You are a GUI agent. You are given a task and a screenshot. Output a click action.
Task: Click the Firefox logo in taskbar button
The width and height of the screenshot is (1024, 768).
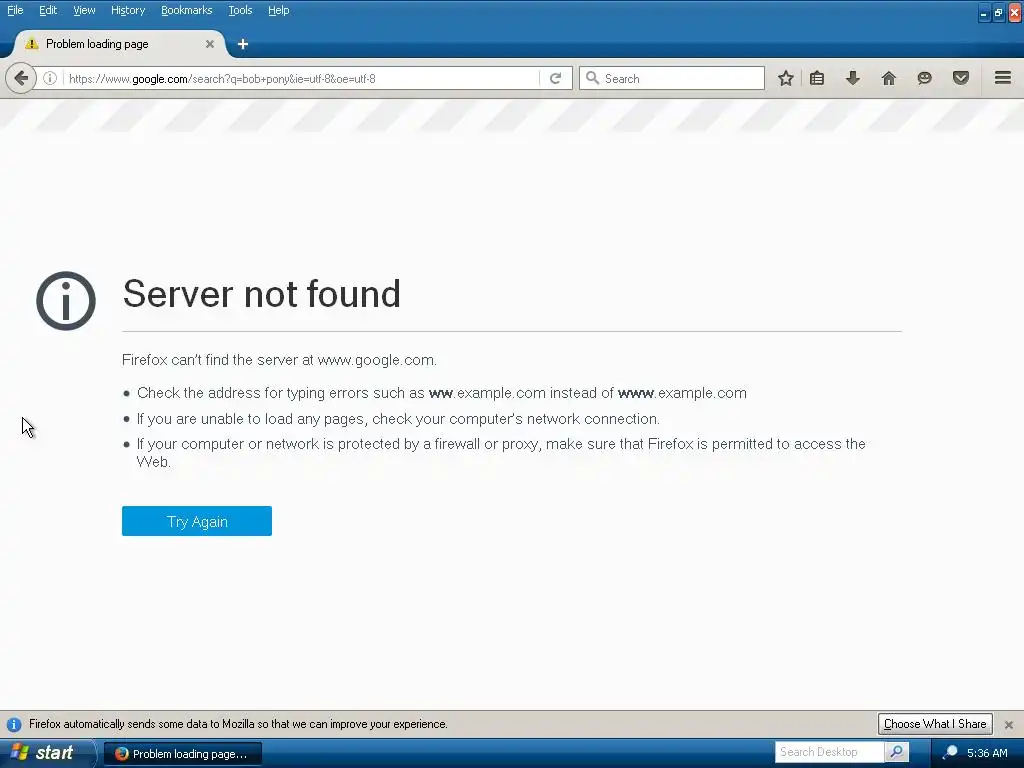(x=121, y=754)
